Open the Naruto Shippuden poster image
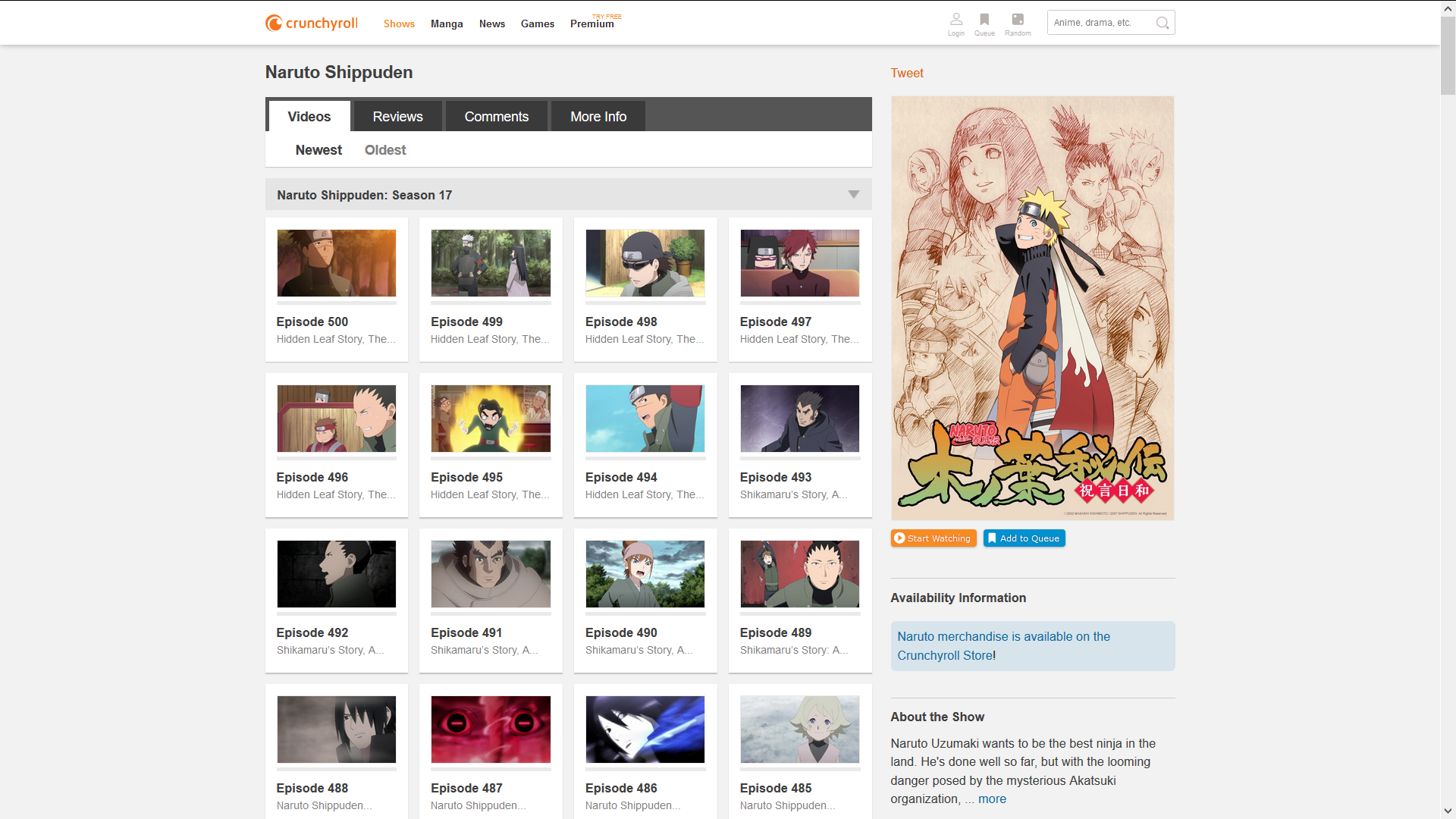The height and width of the screenshot is (819, 1456). point(1033,308)
